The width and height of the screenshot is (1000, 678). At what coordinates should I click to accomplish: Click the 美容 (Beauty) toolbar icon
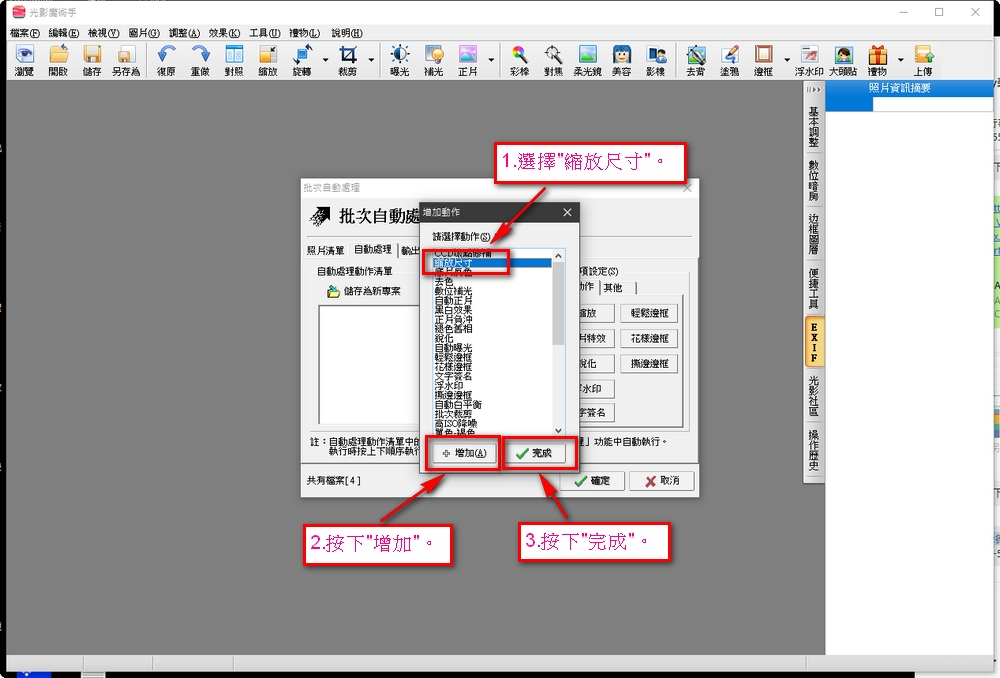[x=622, y=60]
